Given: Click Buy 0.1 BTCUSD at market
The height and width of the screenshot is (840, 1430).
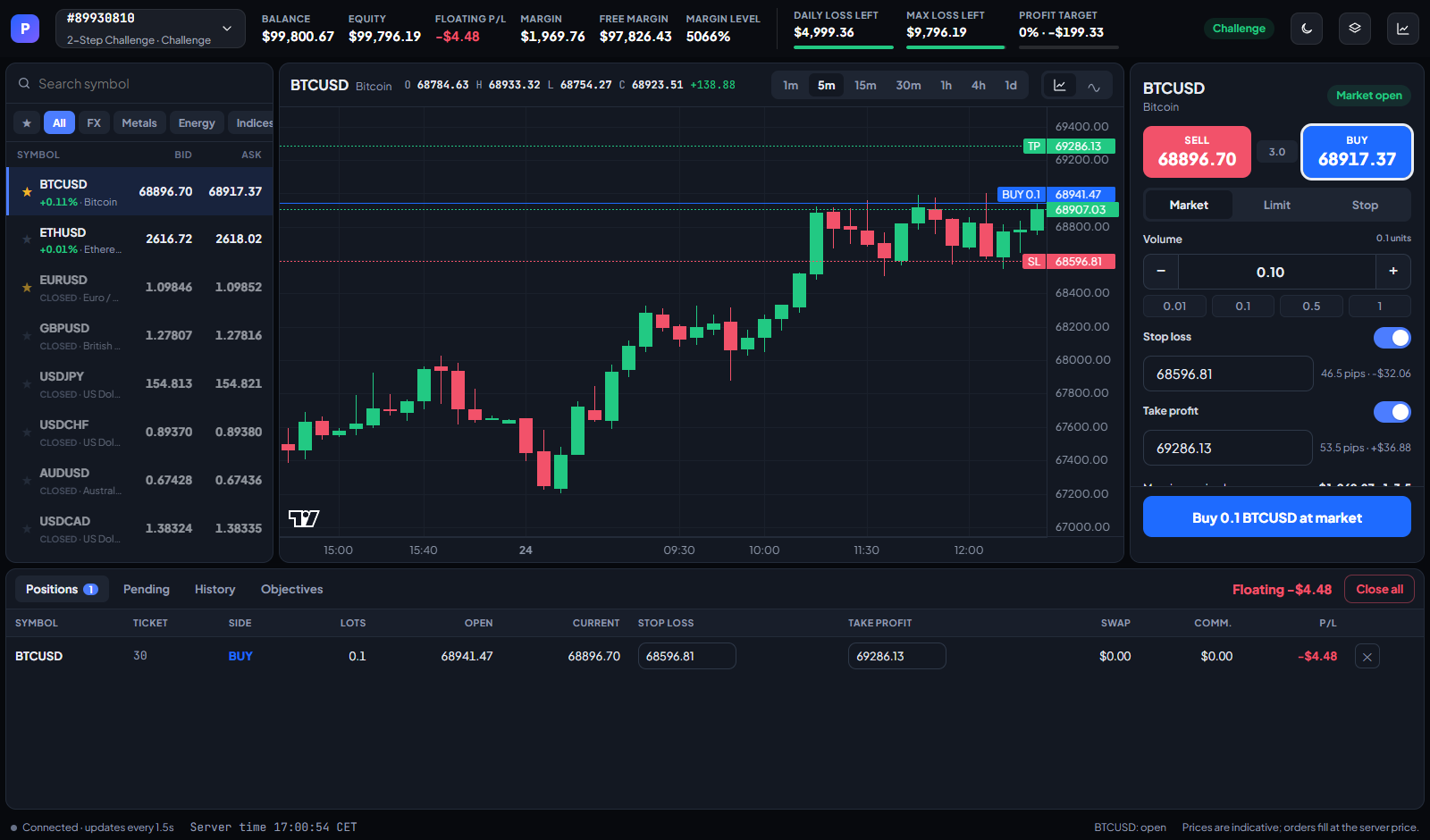Looking at the screenshot, I should tap(1277, 517).
